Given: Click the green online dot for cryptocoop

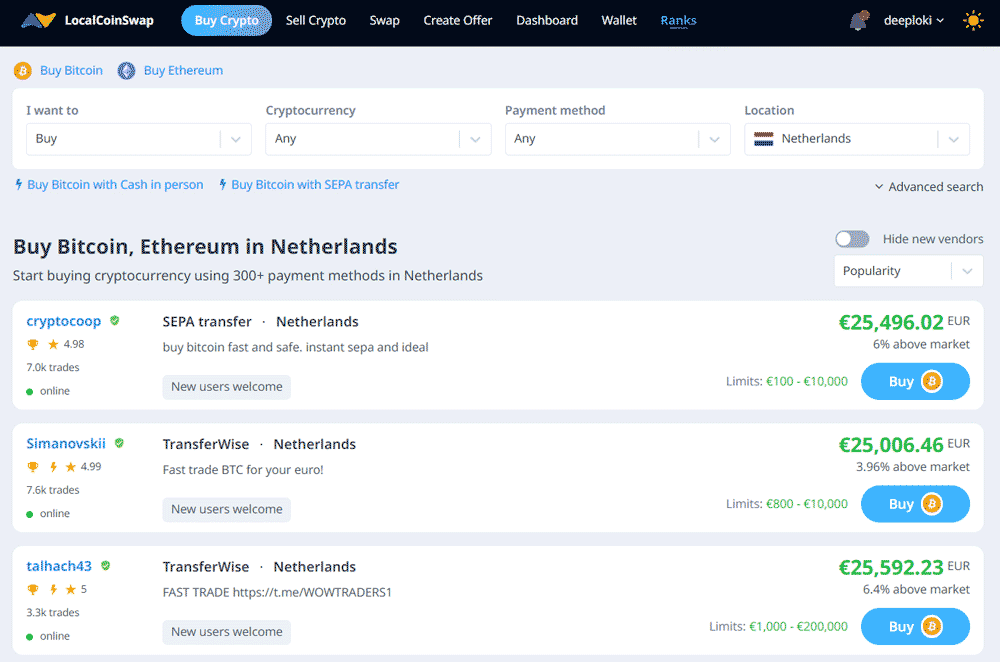Looking at the screenshot, I should [x=29, y=392].
